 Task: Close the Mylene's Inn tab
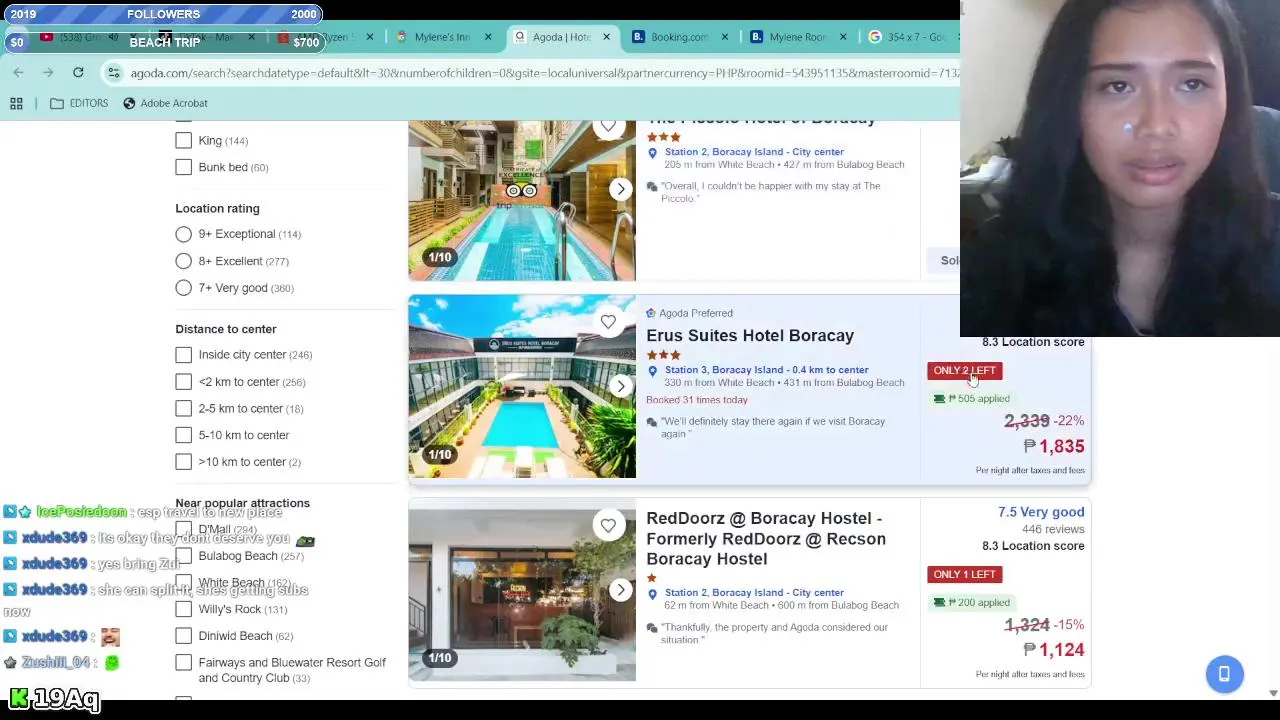pyautogui.click(x=488, y=37)
